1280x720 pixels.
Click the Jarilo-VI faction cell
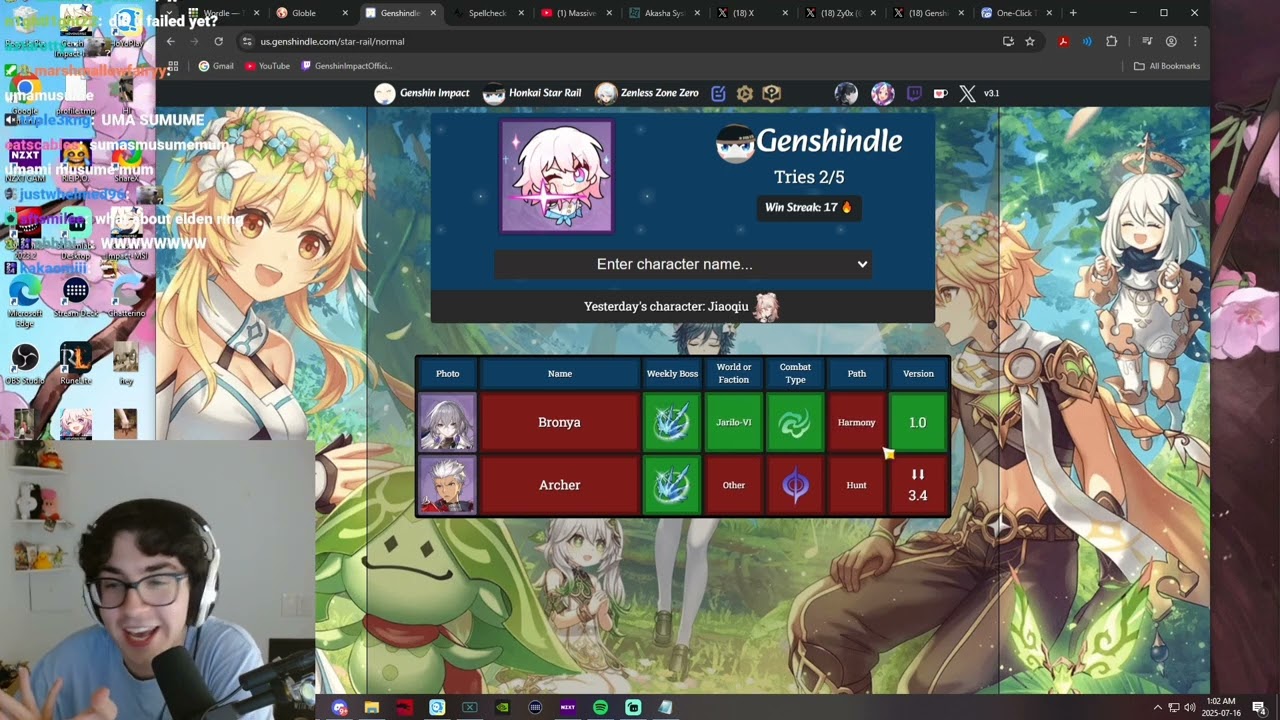[x=733, y=422]
